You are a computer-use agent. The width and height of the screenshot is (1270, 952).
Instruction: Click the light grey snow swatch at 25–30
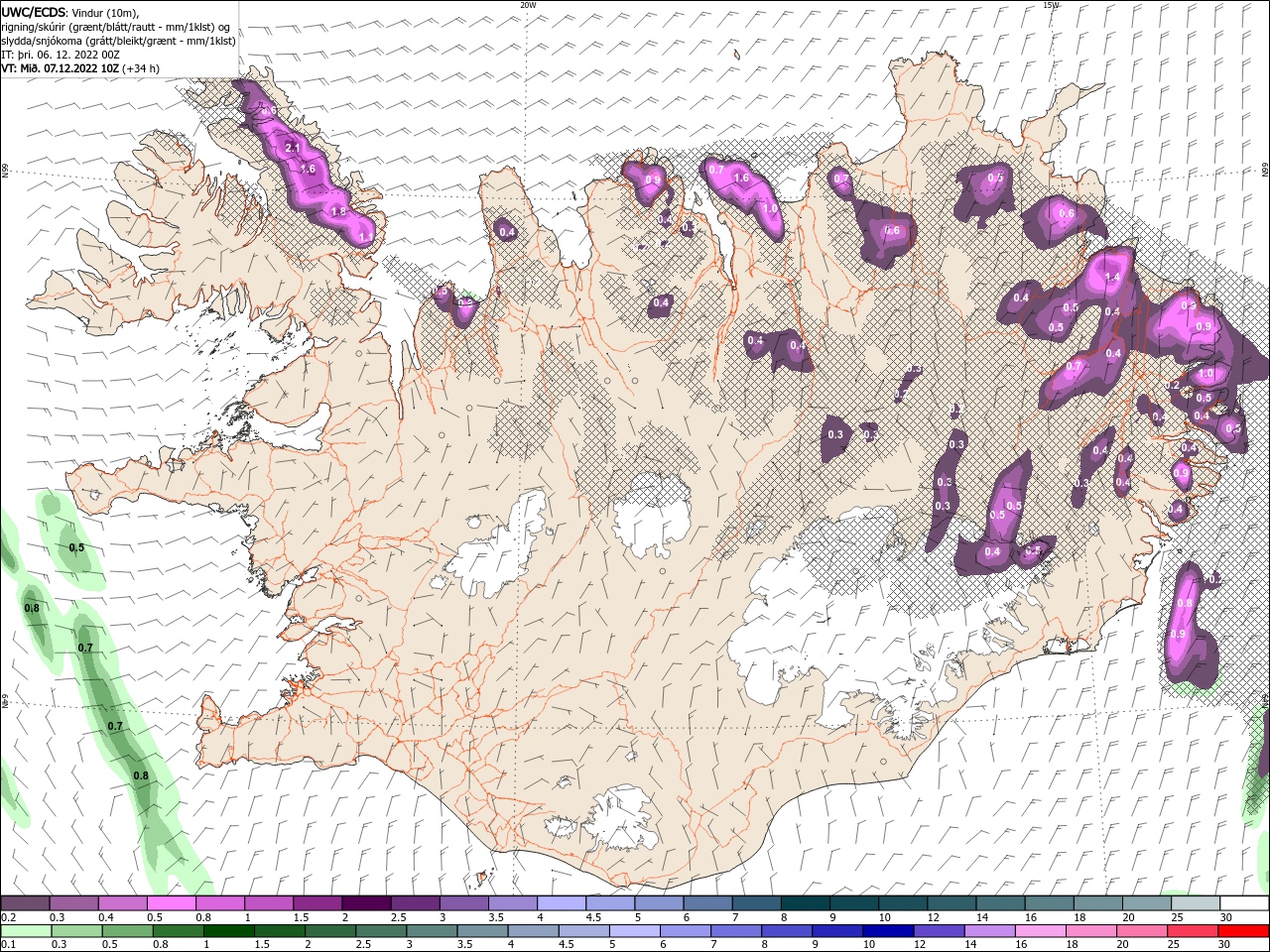coord(1195,902)
